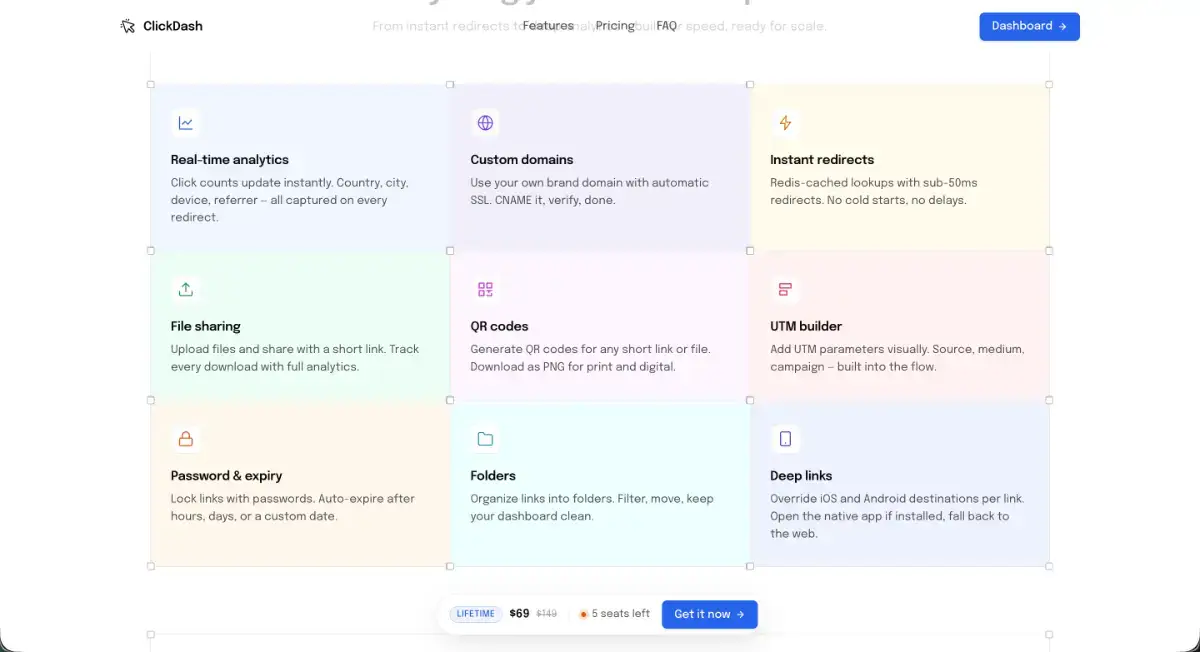Open the FAQ nav link
This screenshot has height=652, width=1200.
[667, 26]
